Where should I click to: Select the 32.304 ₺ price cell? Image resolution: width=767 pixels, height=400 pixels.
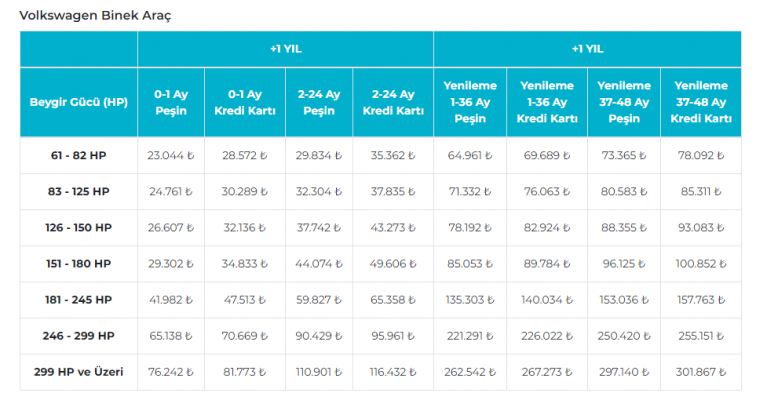(319, 192)
